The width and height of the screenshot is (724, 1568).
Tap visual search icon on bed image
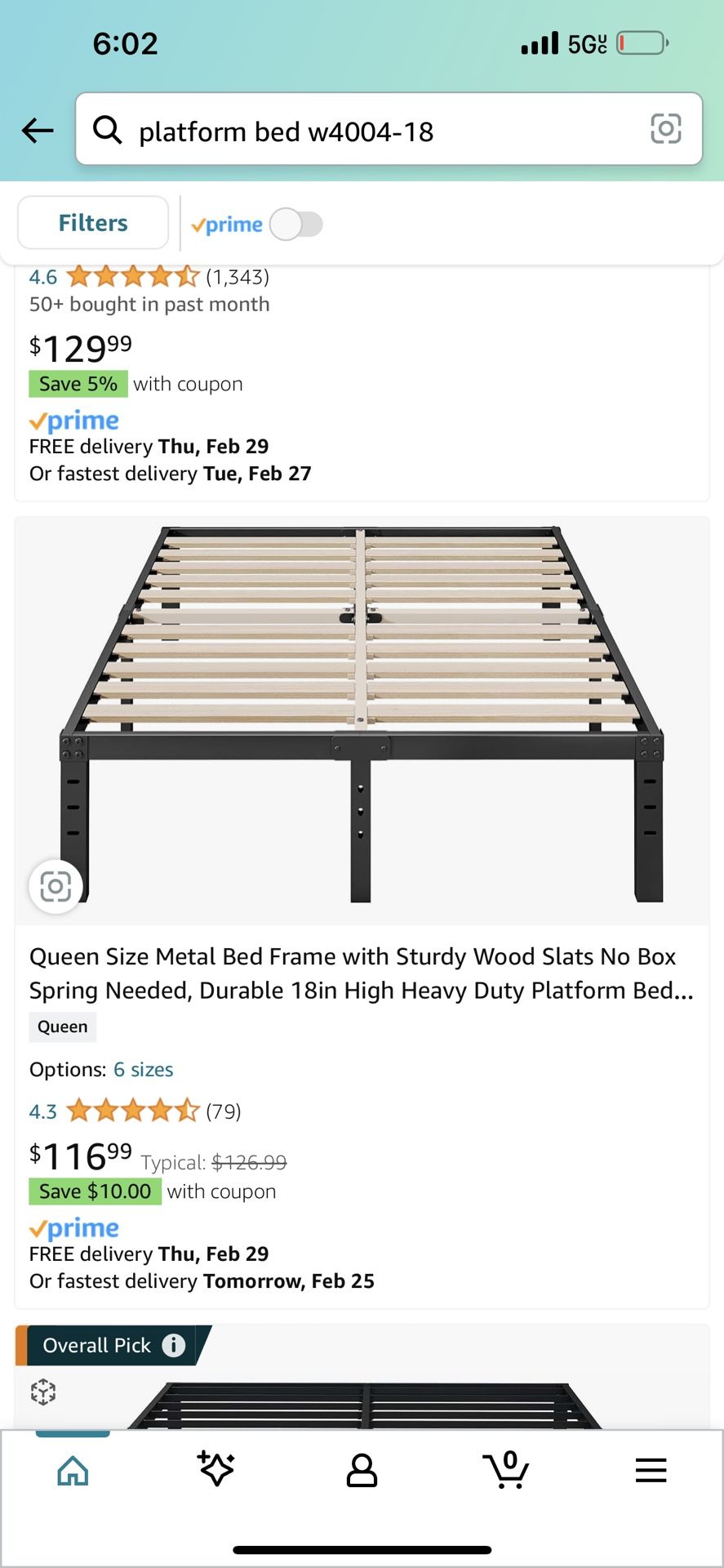[56, 886]
